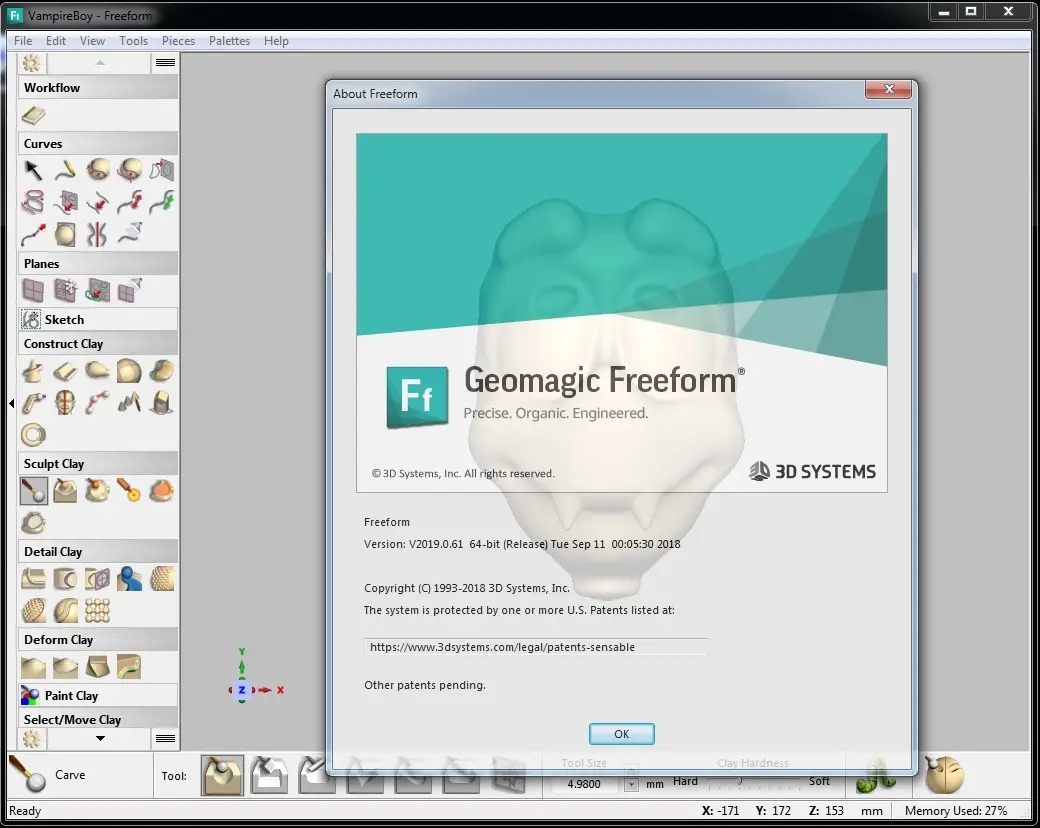Collapse the Detail Clay section
The width and height of the screenshot is (1040, 828).
pos(98,551)
